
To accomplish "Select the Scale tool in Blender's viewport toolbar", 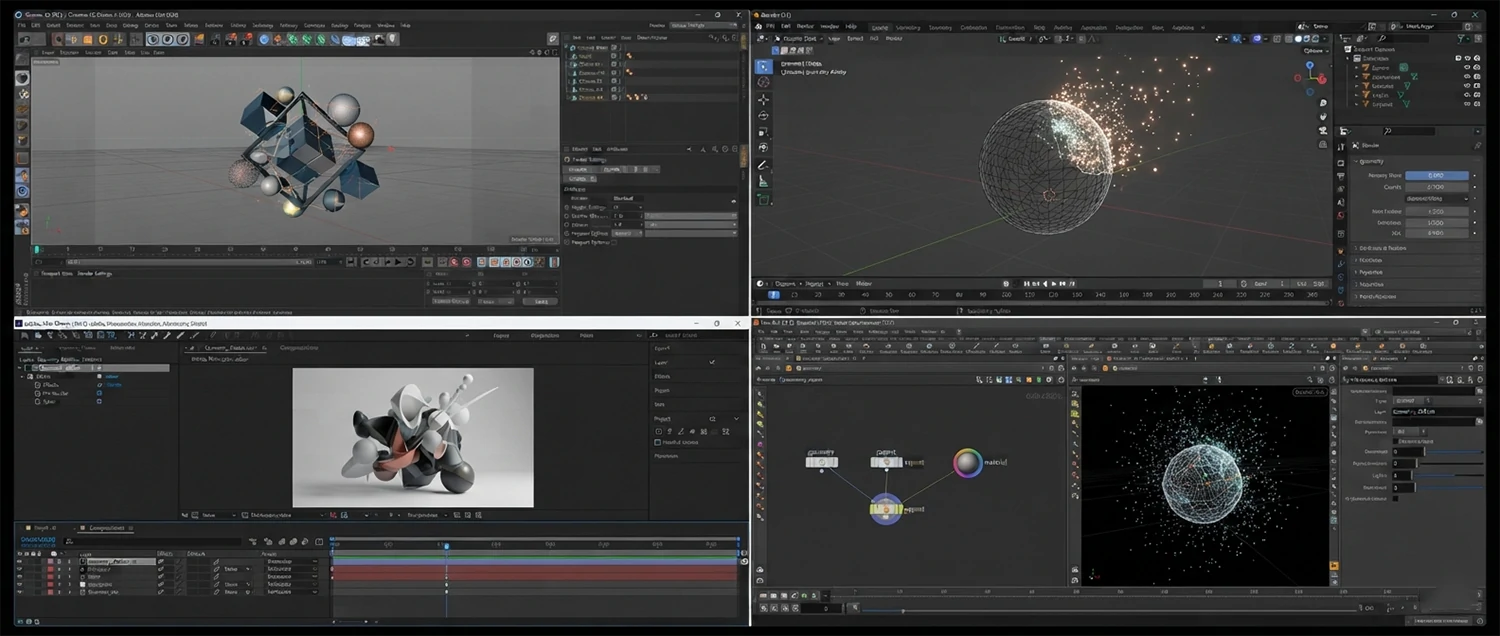I will click(x=763, y=133).
